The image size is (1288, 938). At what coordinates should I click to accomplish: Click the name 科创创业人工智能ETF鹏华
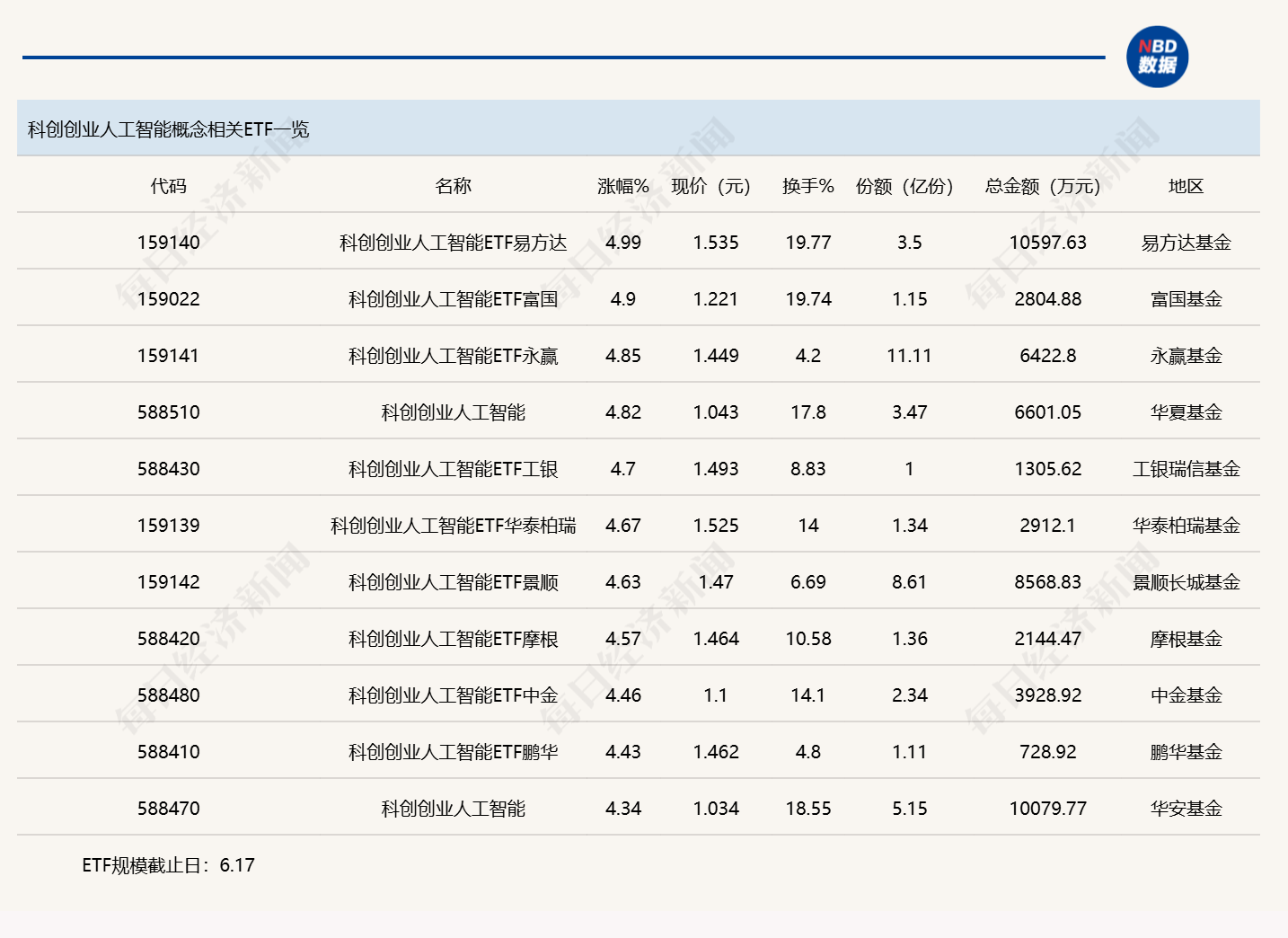[454, 752]
